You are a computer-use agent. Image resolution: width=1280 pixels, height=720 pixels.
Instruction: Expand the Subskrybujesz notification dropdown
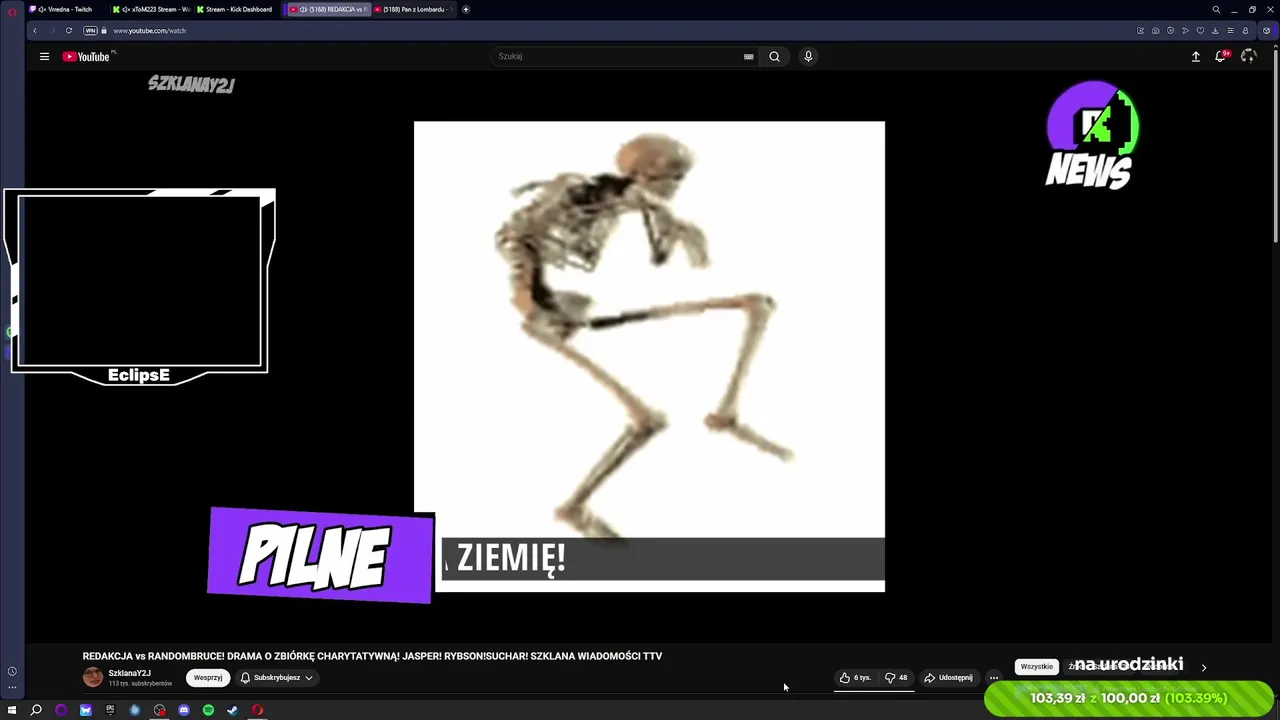pos(277,677)
